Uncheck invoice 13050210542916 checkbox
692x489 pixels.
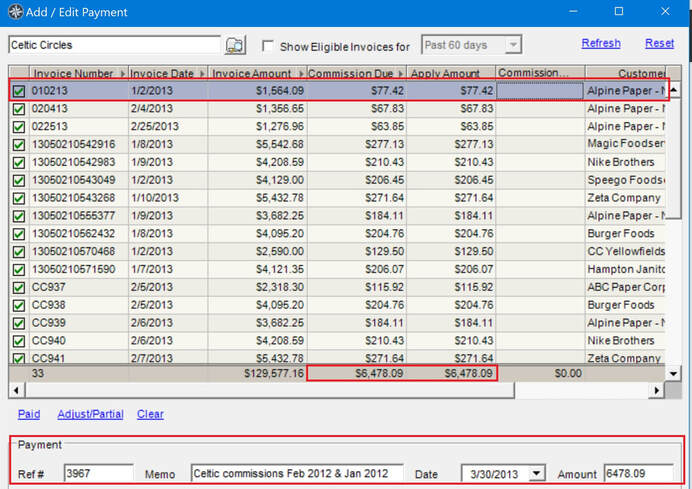click(19, 145)
